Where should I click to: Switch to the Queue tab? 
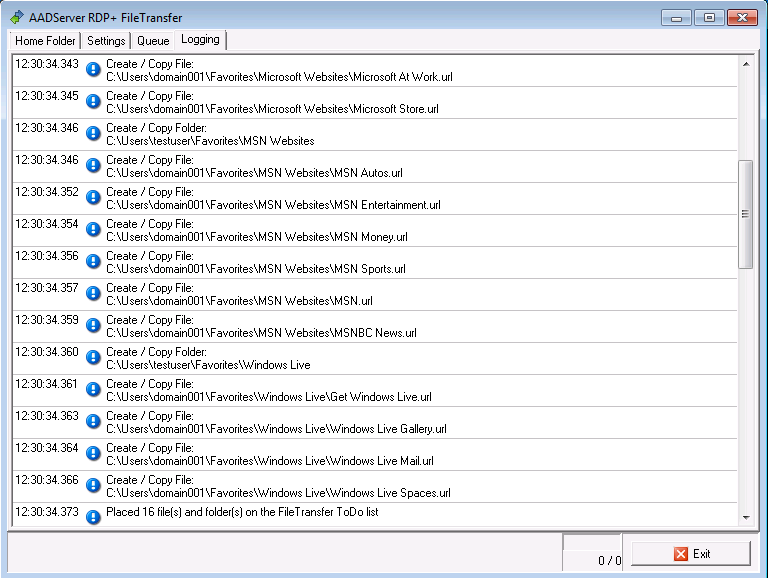coord(153,41)
